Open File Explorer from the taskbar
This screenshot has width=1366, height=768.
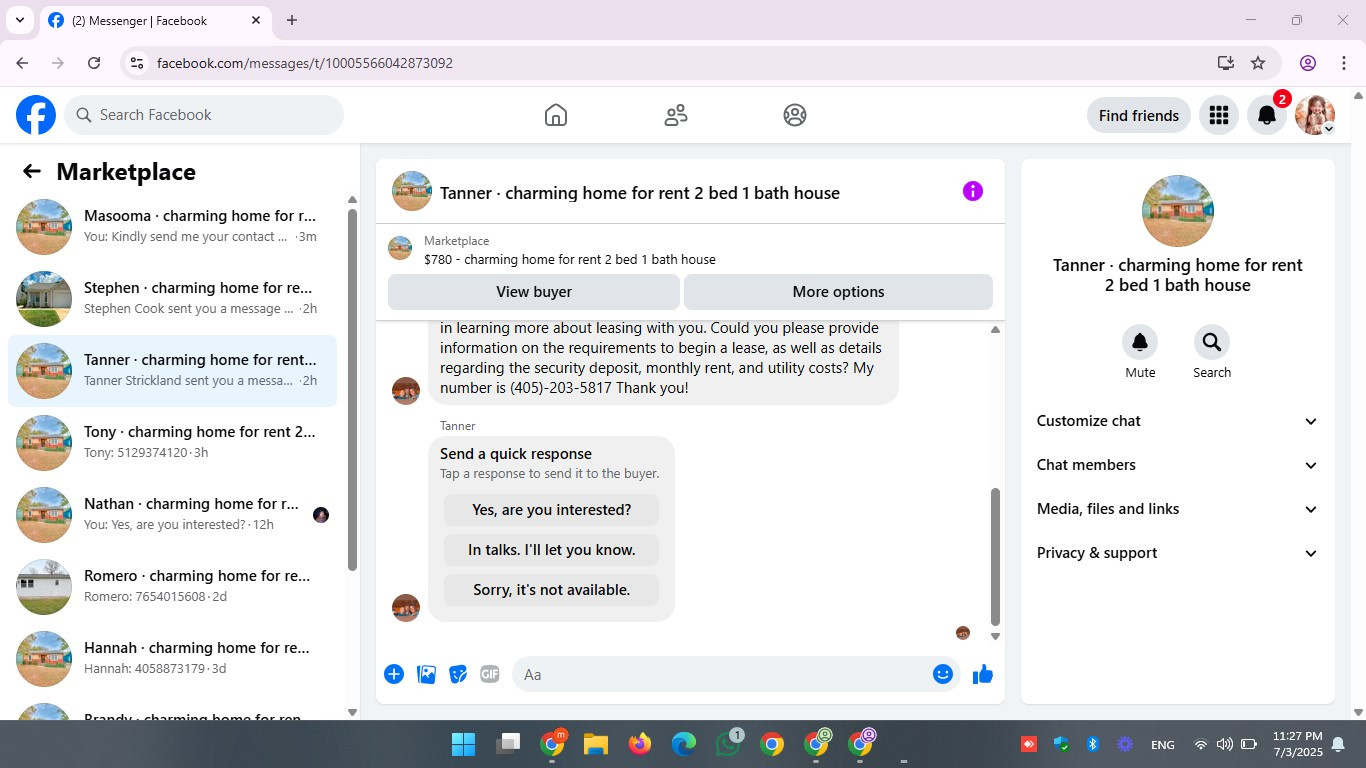point(596,744)
